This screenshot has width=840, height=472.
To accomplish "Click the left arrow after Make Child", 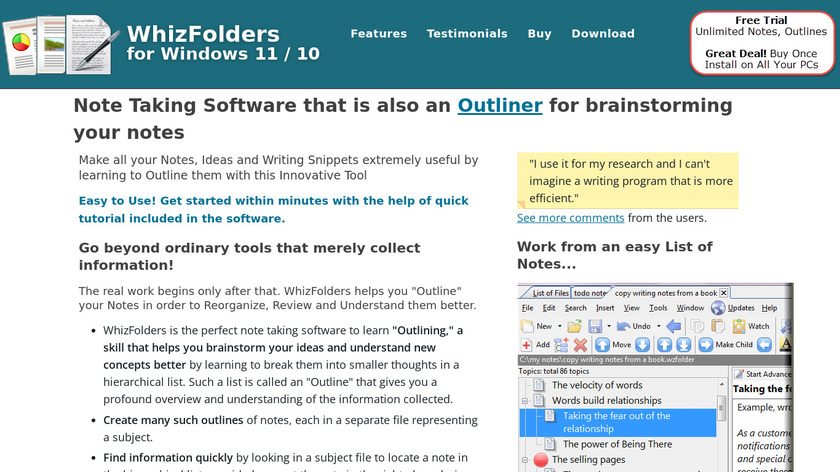I will [764, 344].
